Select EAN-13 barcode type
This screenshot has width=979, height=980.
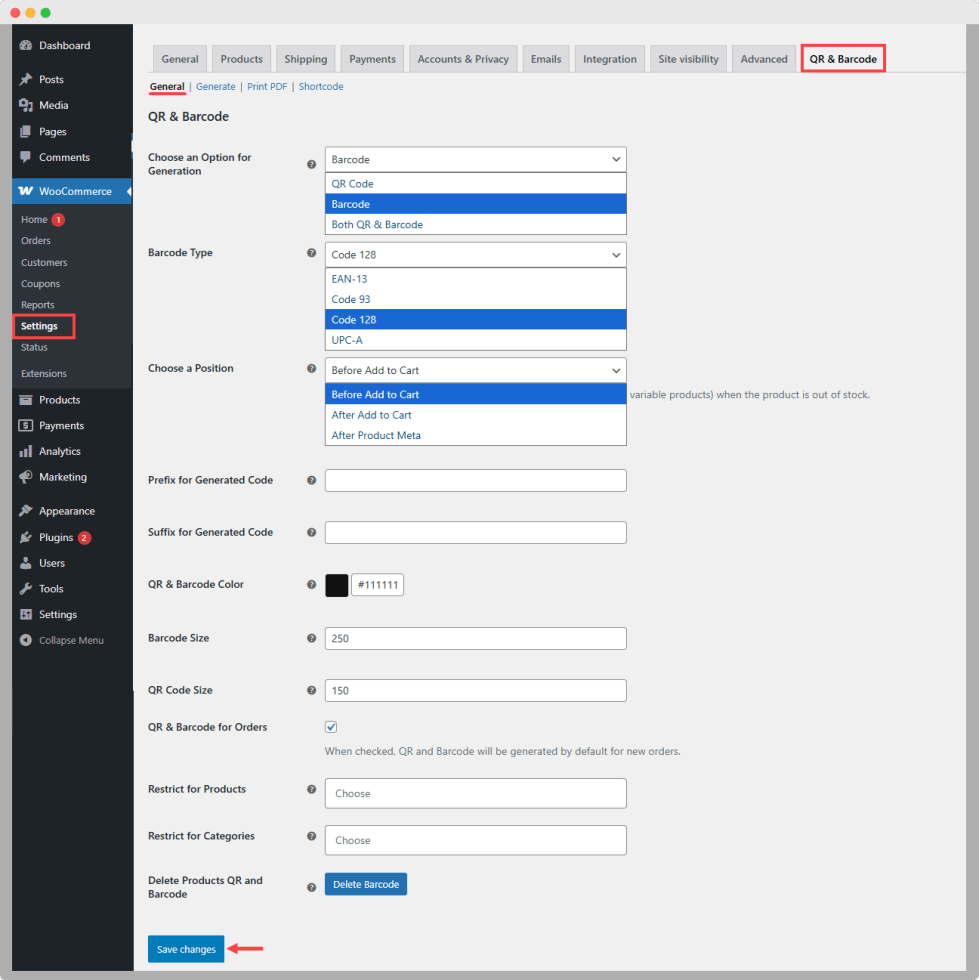click(476, 279)
